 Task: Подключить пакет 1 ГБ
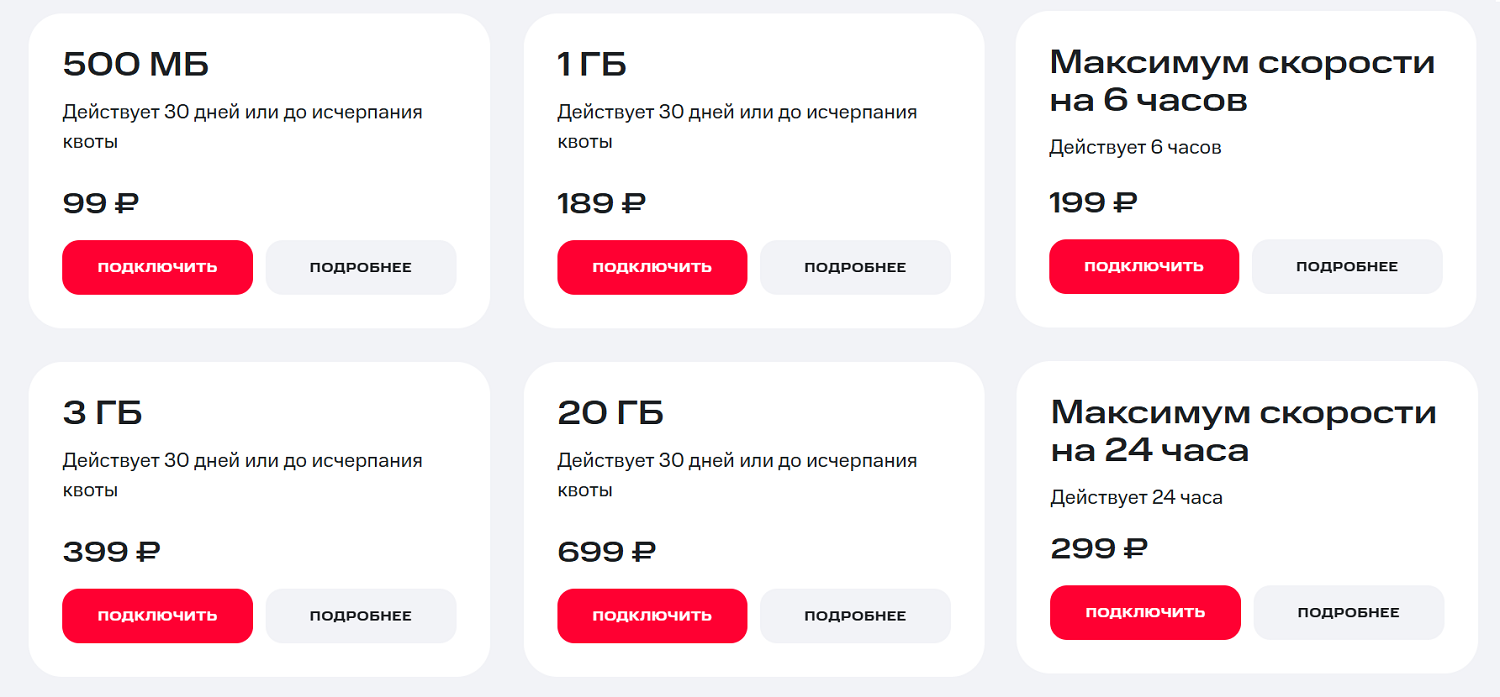[652, 267]
